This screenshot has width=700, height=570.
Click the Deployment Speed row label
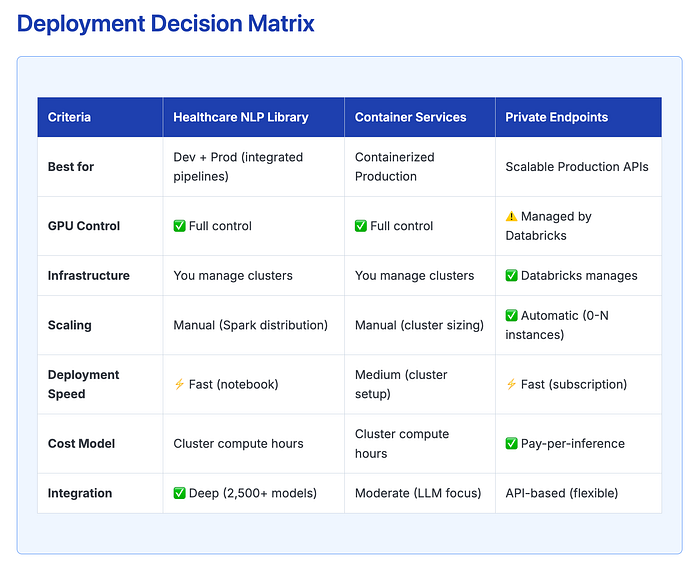click(83, 384)
